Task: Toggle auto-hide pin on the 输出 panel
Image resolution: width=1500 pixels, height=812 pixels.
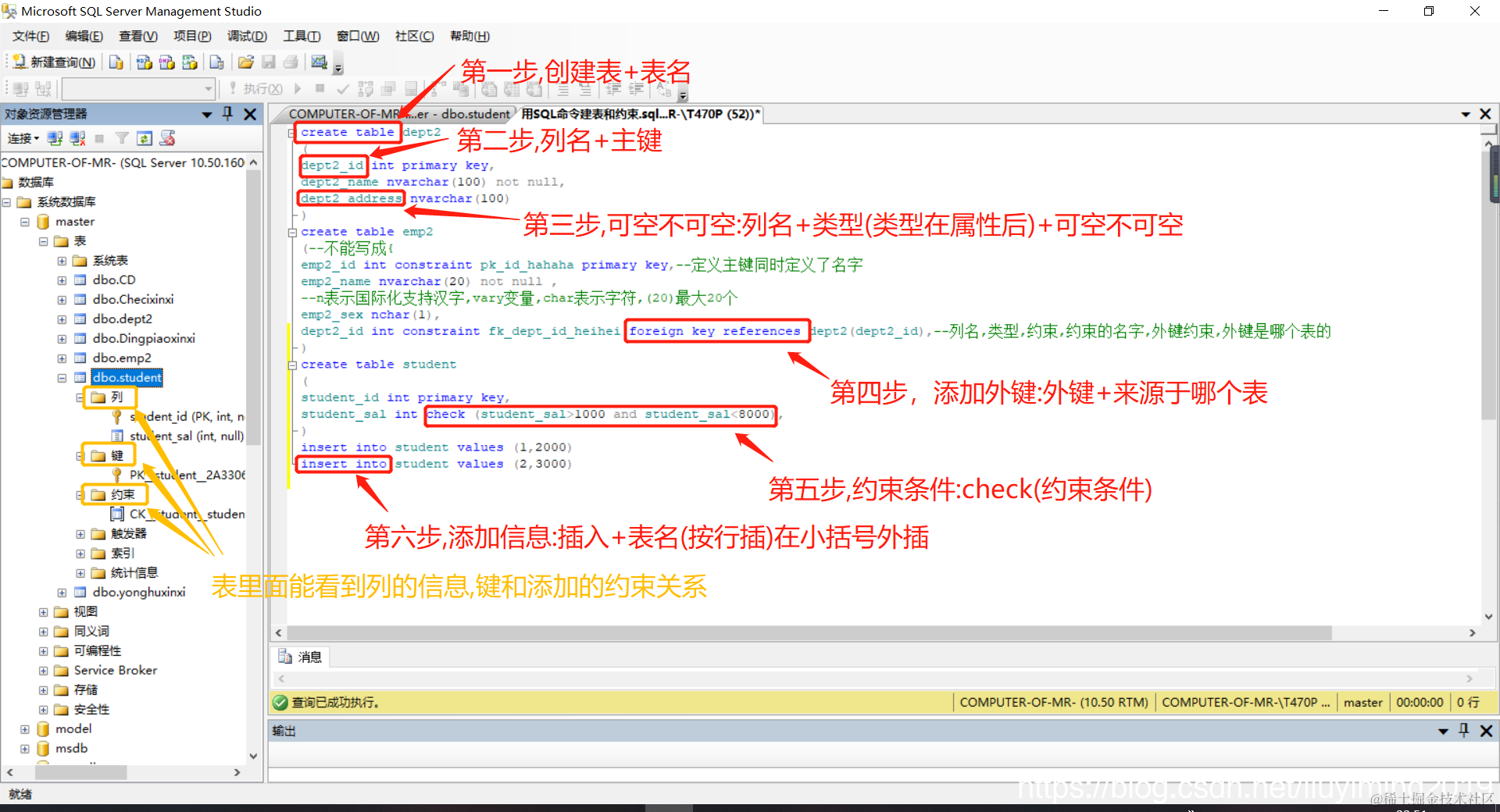Action: pyautogui.click(x=1464, y=731)
